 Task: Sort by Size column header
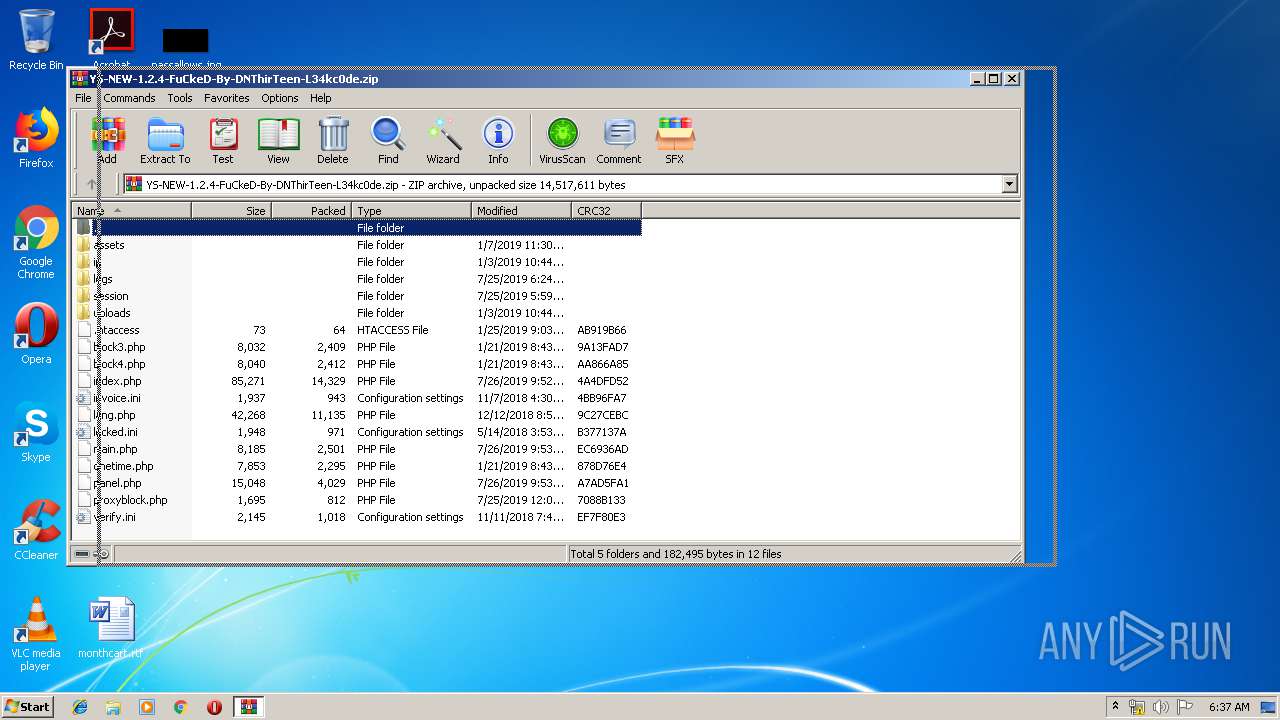pos(231,211)
